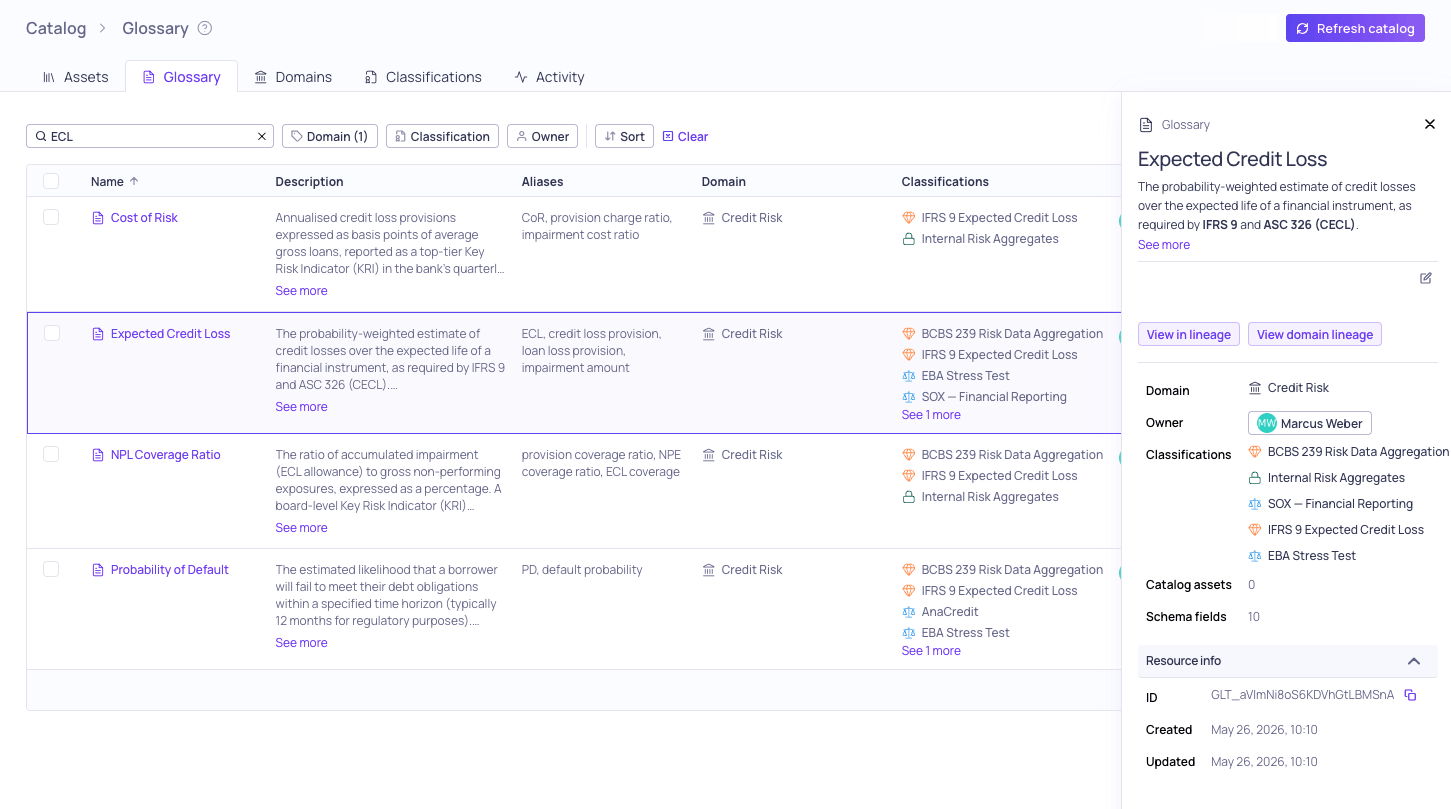Viewport: 1451px width, 809px height.
Task: Click the document icon beside Cost of Risk
Action: 98,218
